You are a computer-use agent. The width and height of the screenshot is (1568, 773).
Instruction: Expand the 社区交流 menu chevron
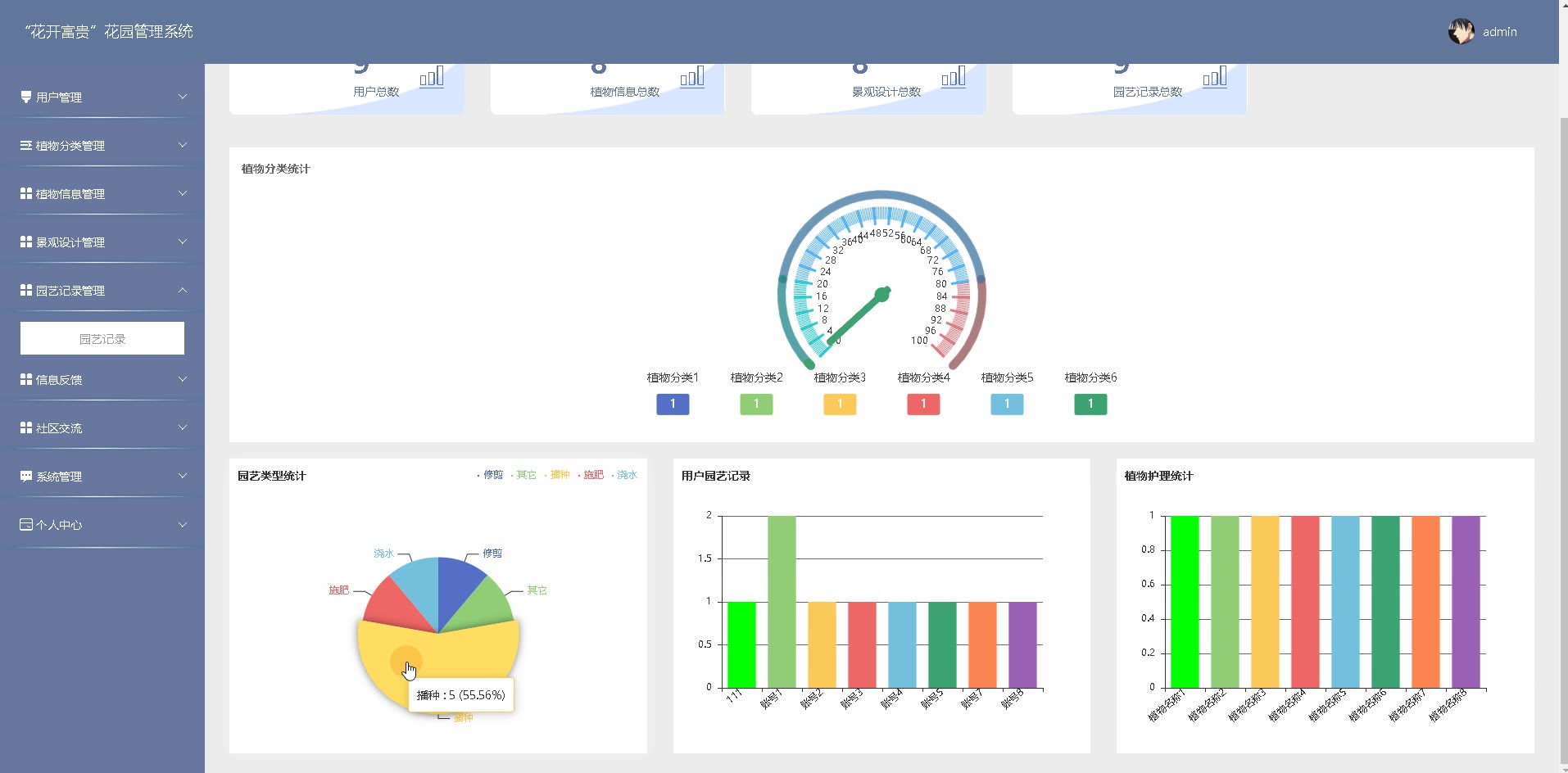[x=183, y=427]
